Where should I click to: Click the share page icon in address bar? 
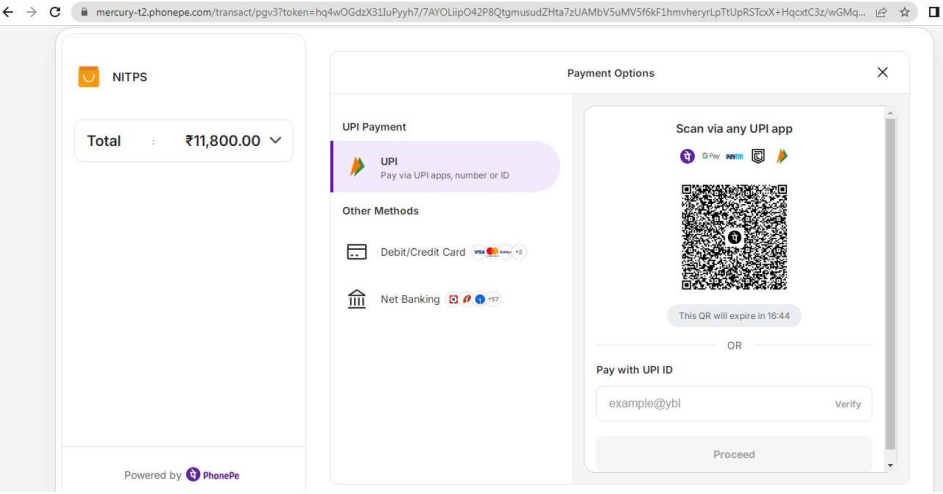(x=881, y=12)
